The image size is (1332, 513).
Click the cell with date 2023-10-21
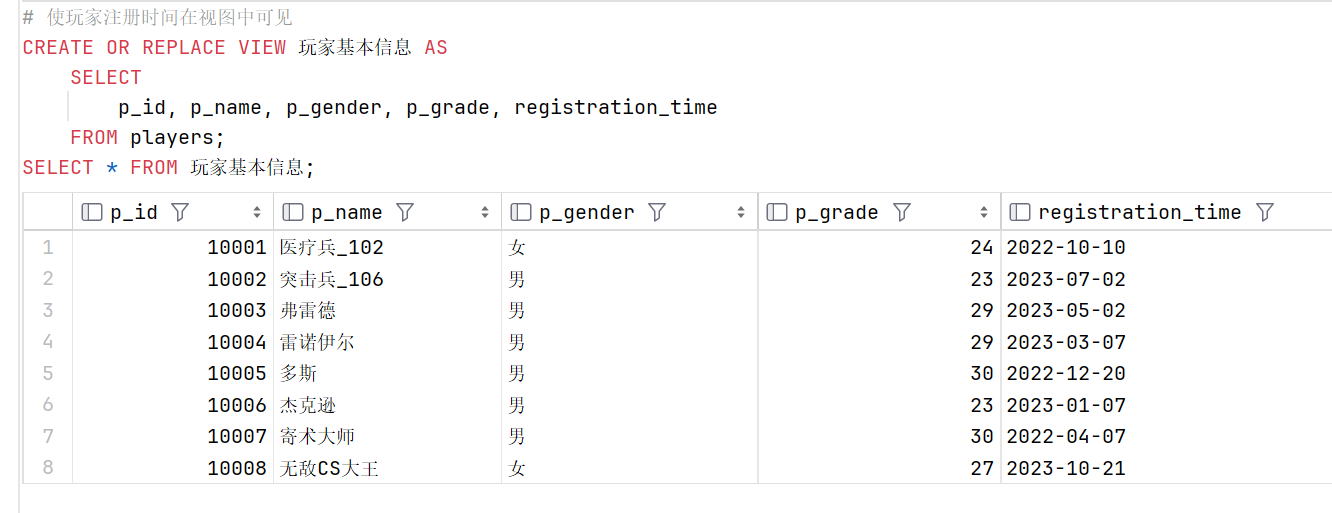coord(1166,467)
